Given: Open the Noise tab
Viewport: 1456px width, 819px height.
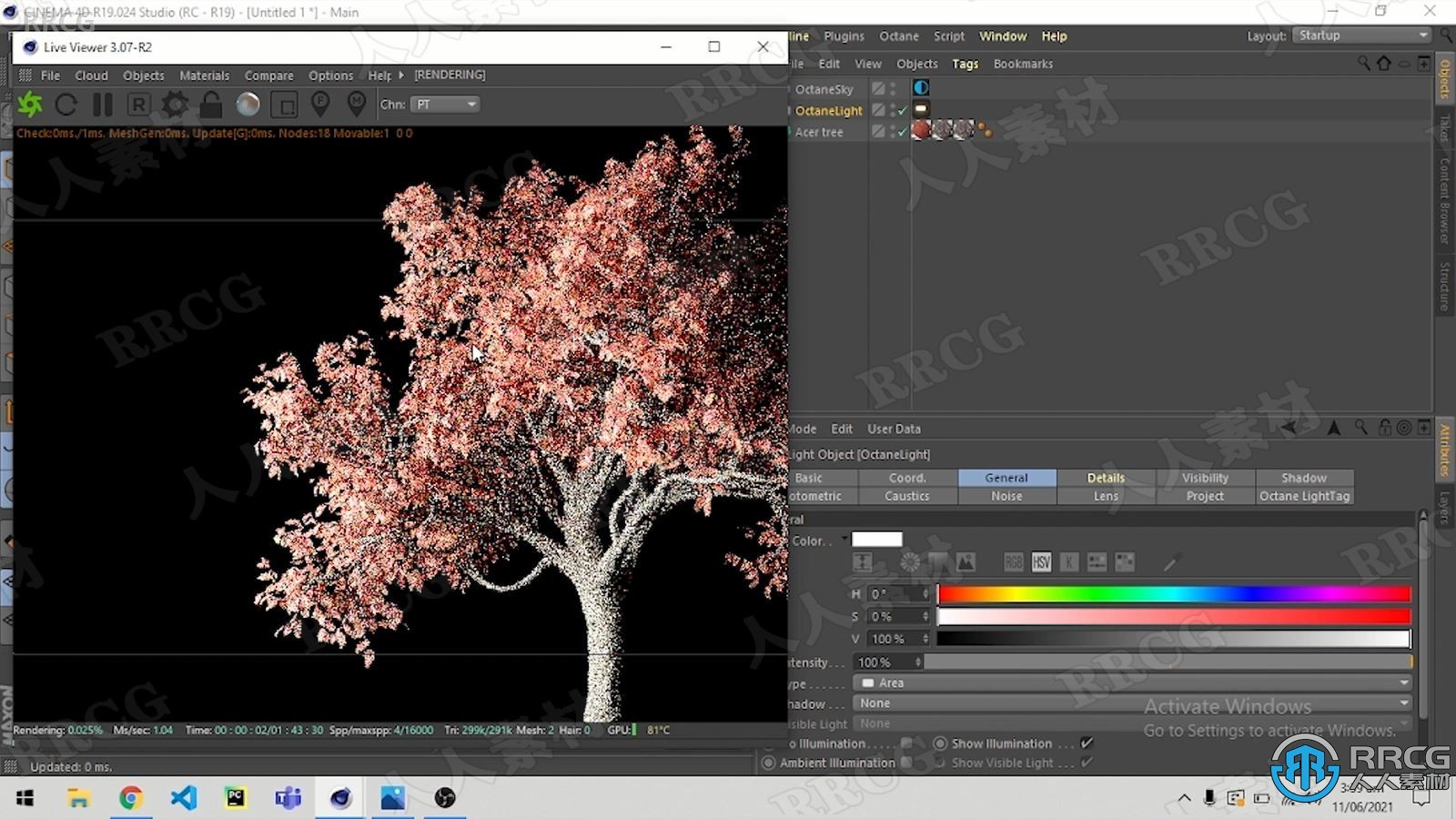Looking at the screenshot, I should [1006, 496].
